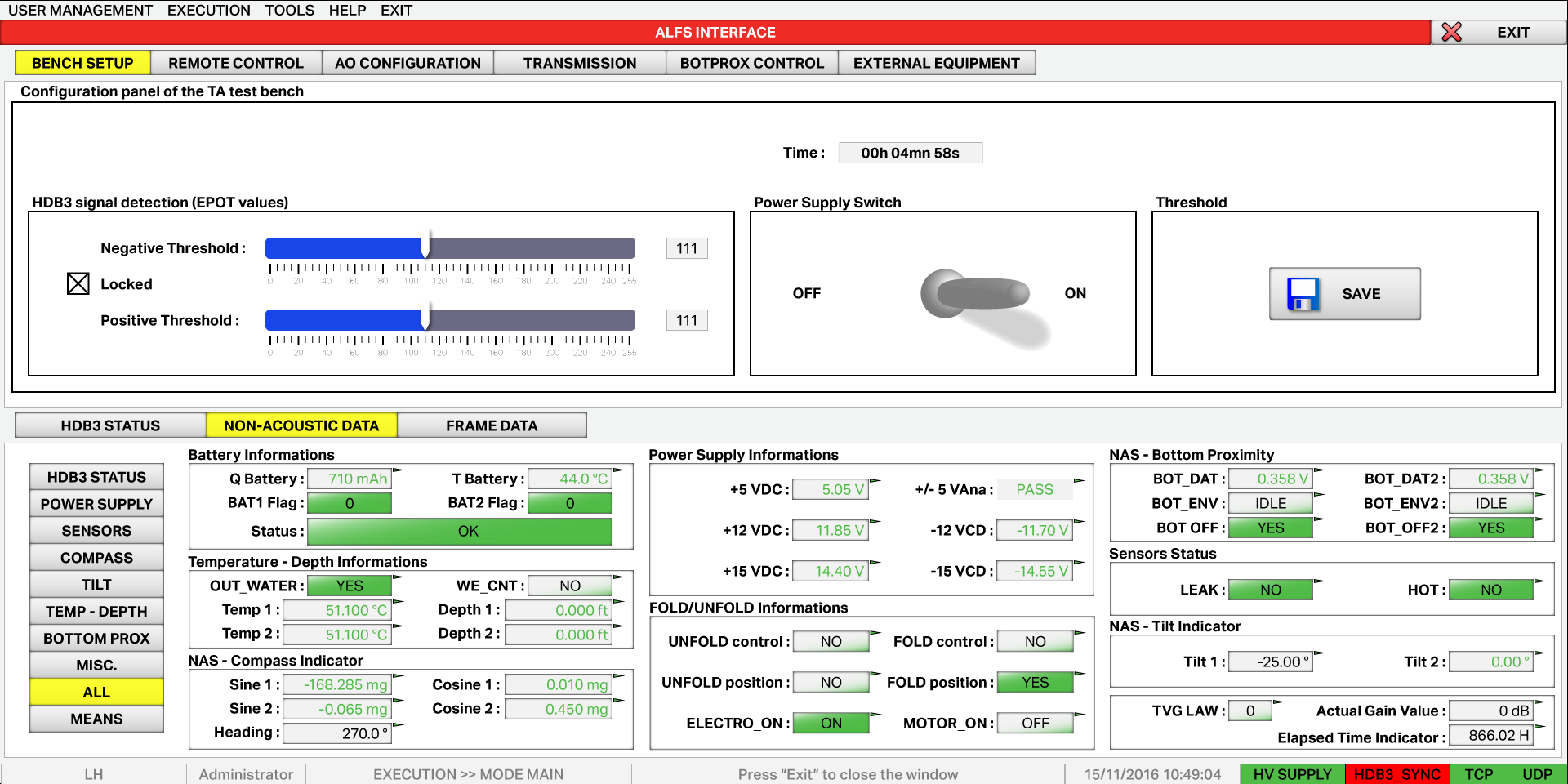Click the Negative Threshold slider handle
This screenshot has width=1568, height=784.
425,247
